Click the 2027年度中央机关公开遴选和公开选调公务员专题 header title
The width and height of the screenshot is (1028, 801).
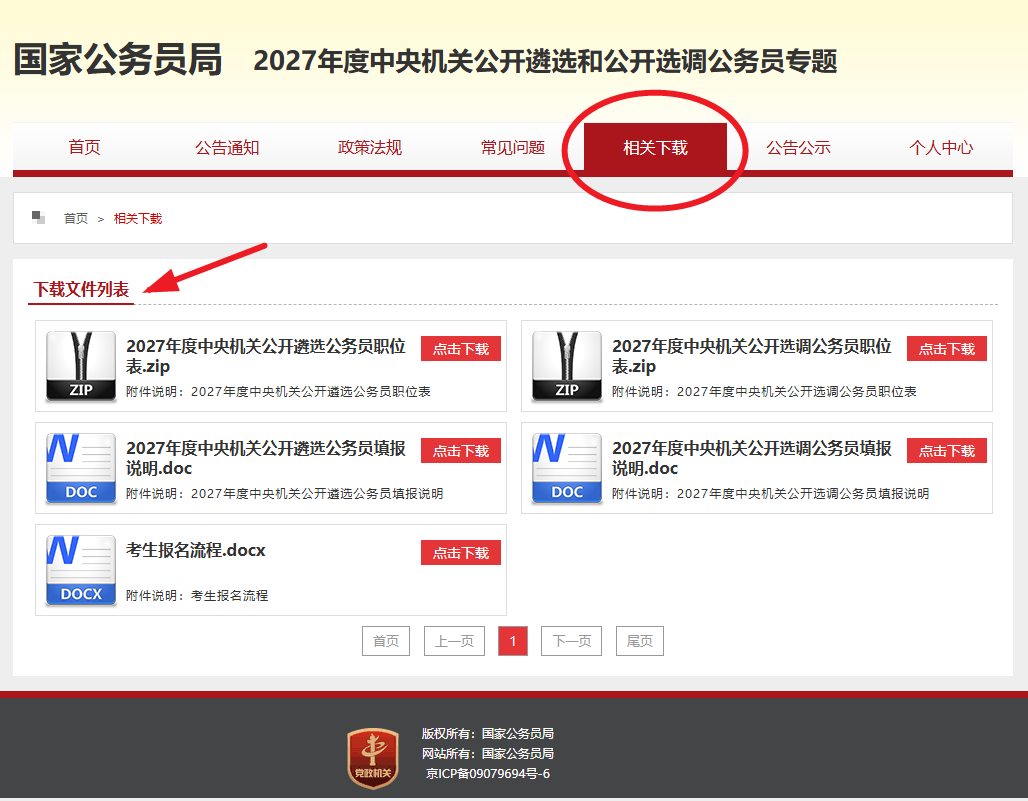(545, 61)
